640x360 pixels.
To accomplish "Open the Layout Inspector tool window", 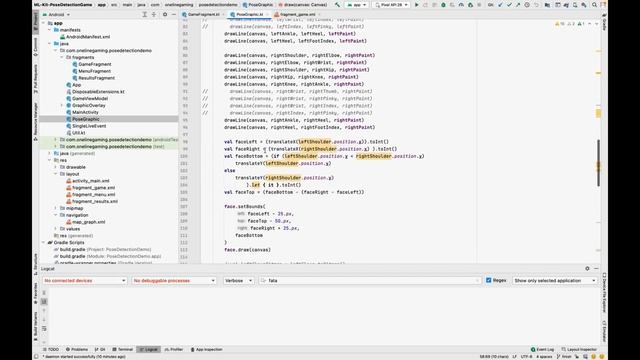I will pyautogui.click(x=580, y=349).
